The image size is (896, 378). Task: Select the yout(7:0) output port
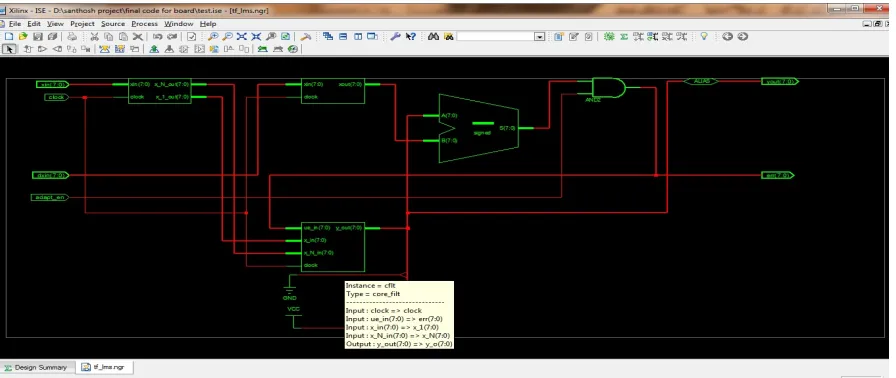pos(780,82)
